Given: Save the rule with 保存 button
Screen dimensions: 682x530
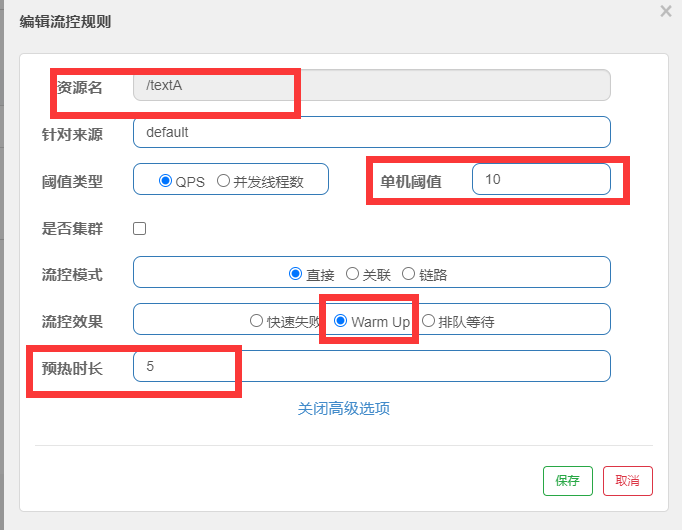Looking at the screenshot, I should [x=568, y=481].
